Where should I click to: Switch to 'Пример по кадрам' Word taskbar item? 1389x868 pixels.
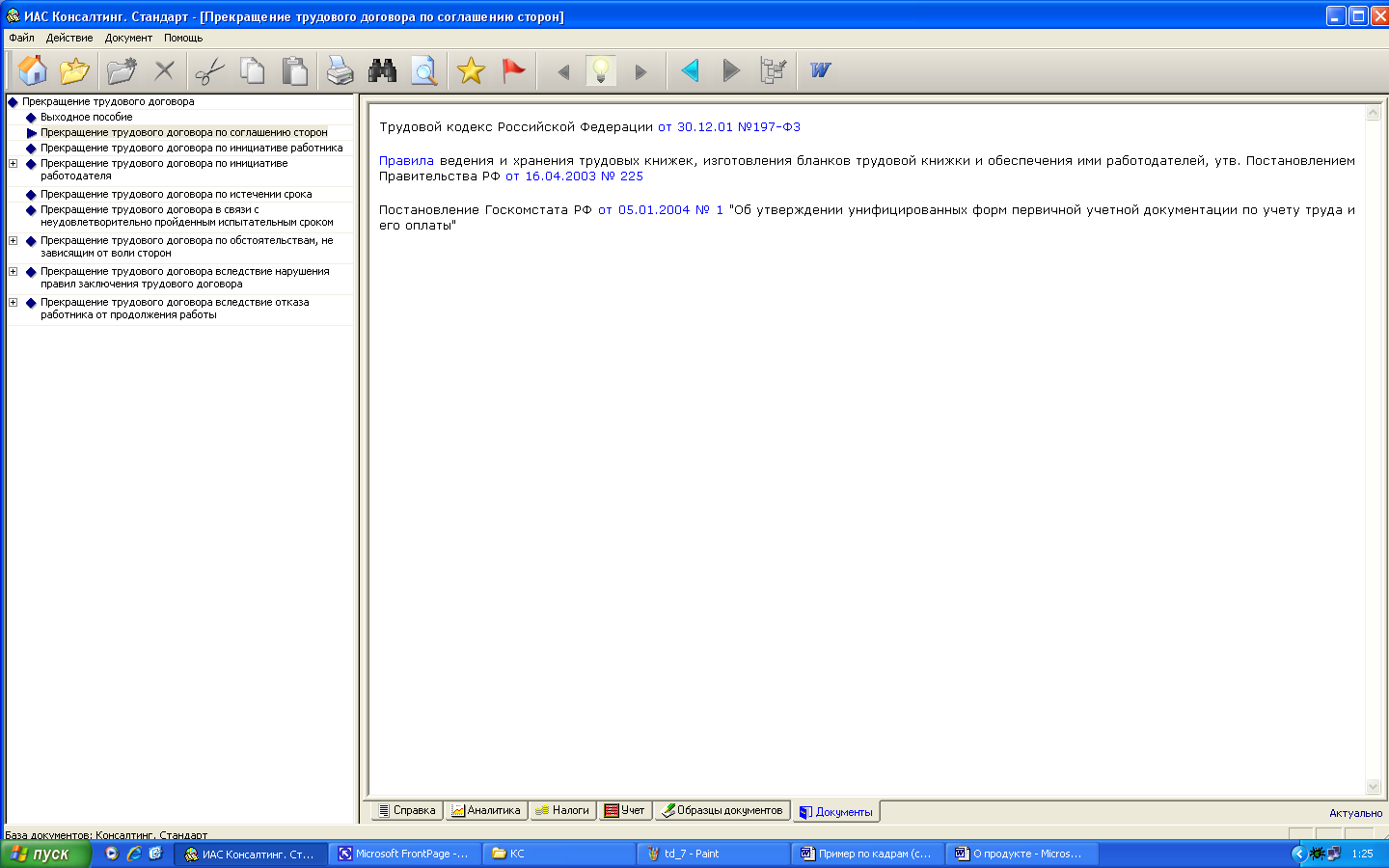(x=867, y=854)
